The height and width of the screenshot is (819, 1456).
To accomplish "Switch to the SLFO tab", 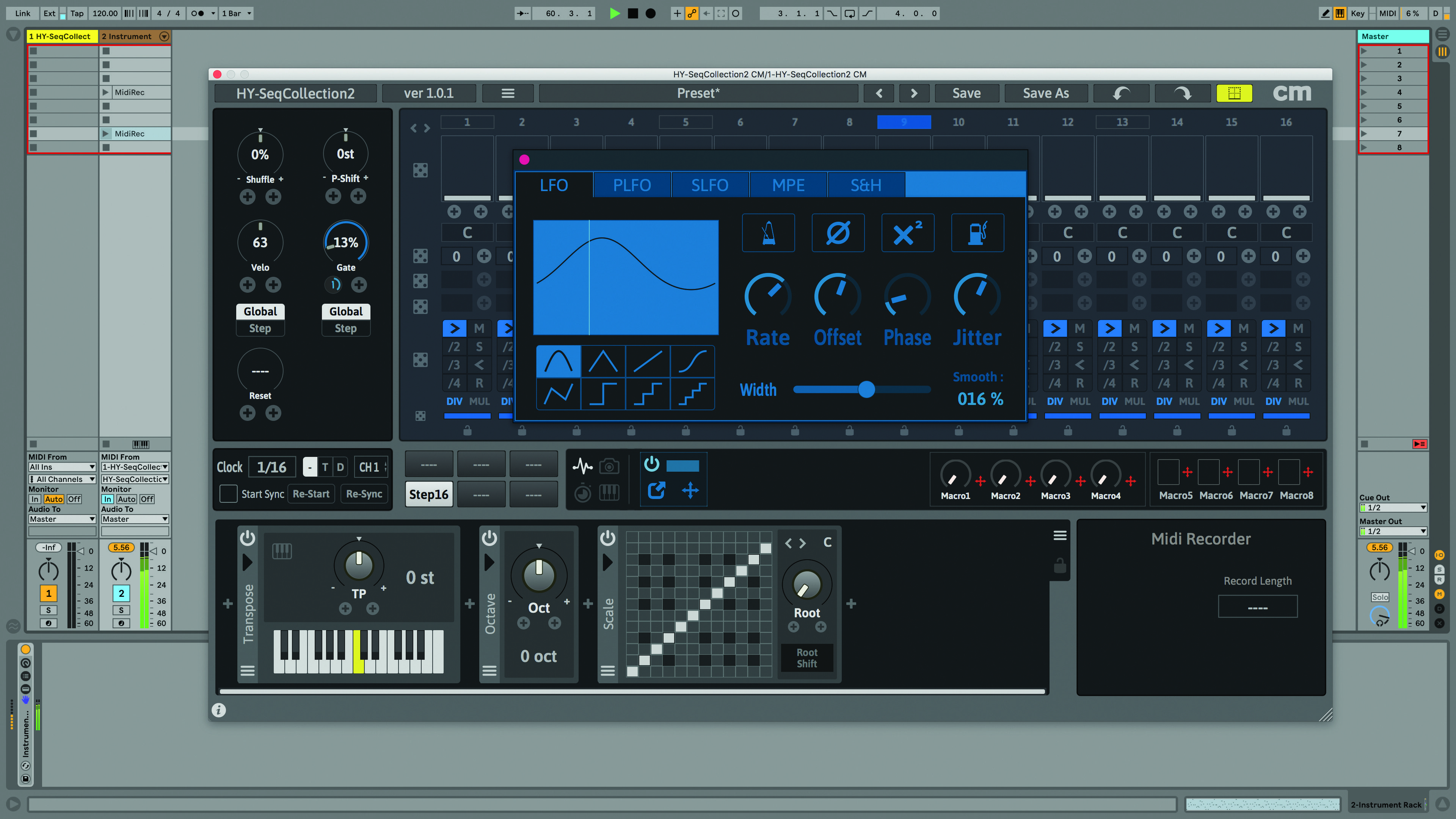I will (x=710, y=185).
